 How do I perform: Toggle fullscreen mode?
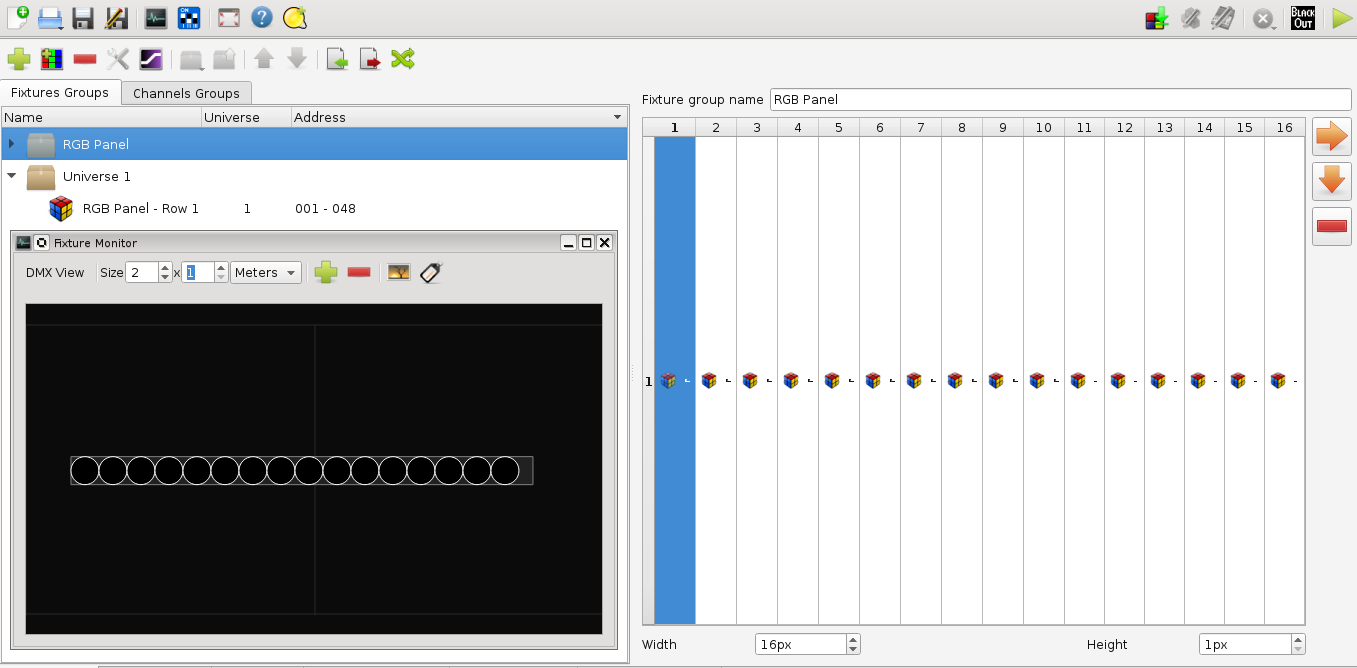click(229, 17)
